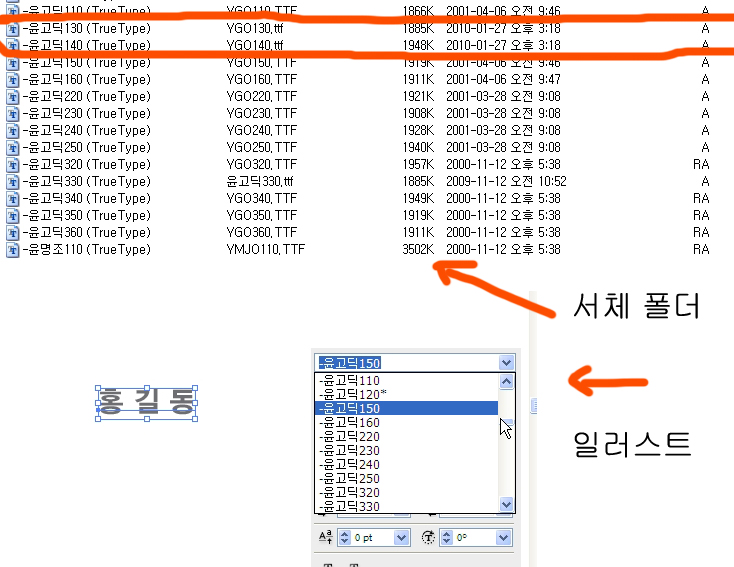Select the 홍길동 text object on canvas

click(x=146, y=402)
